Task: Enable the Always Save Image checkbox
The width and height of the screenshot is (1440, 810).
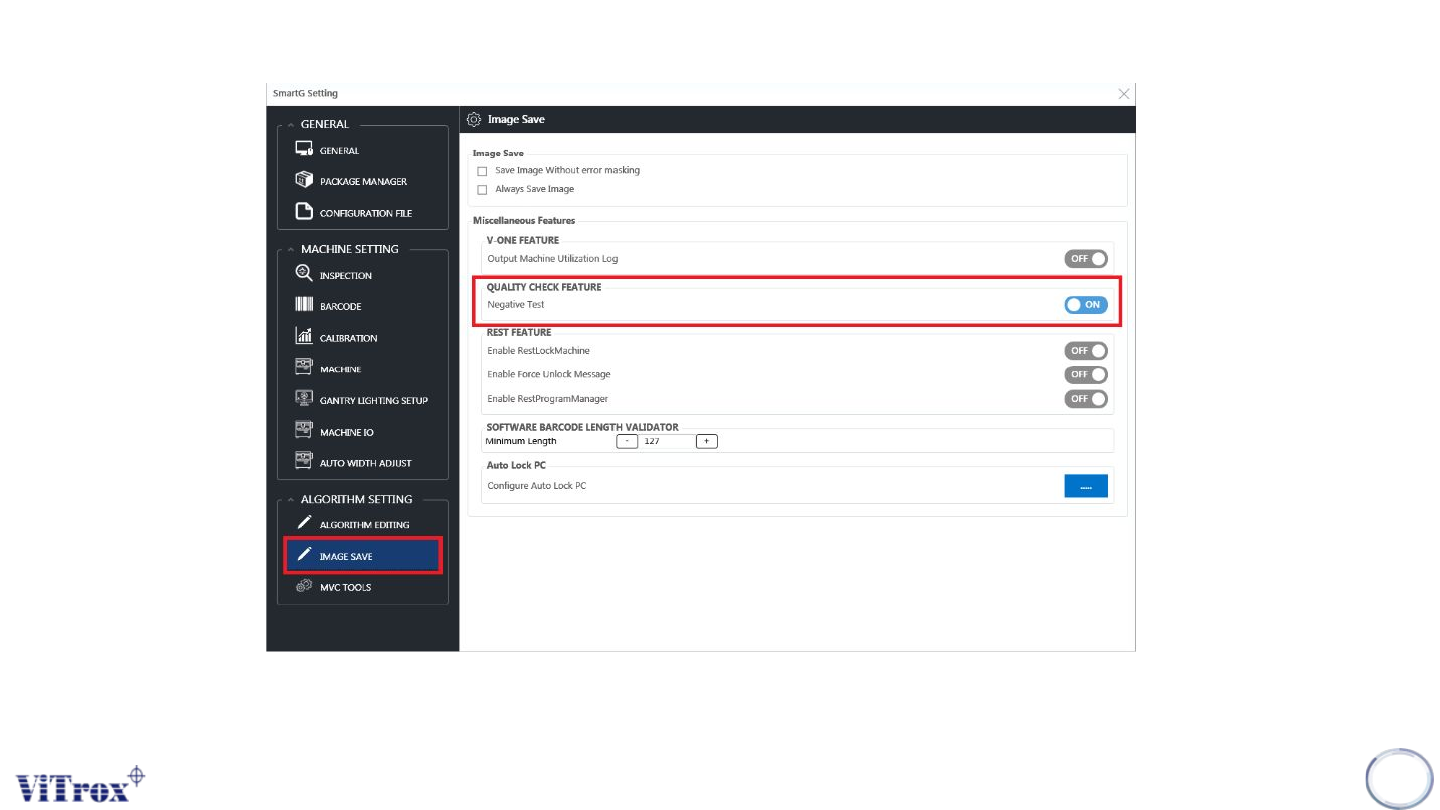Action: [482, 189]
